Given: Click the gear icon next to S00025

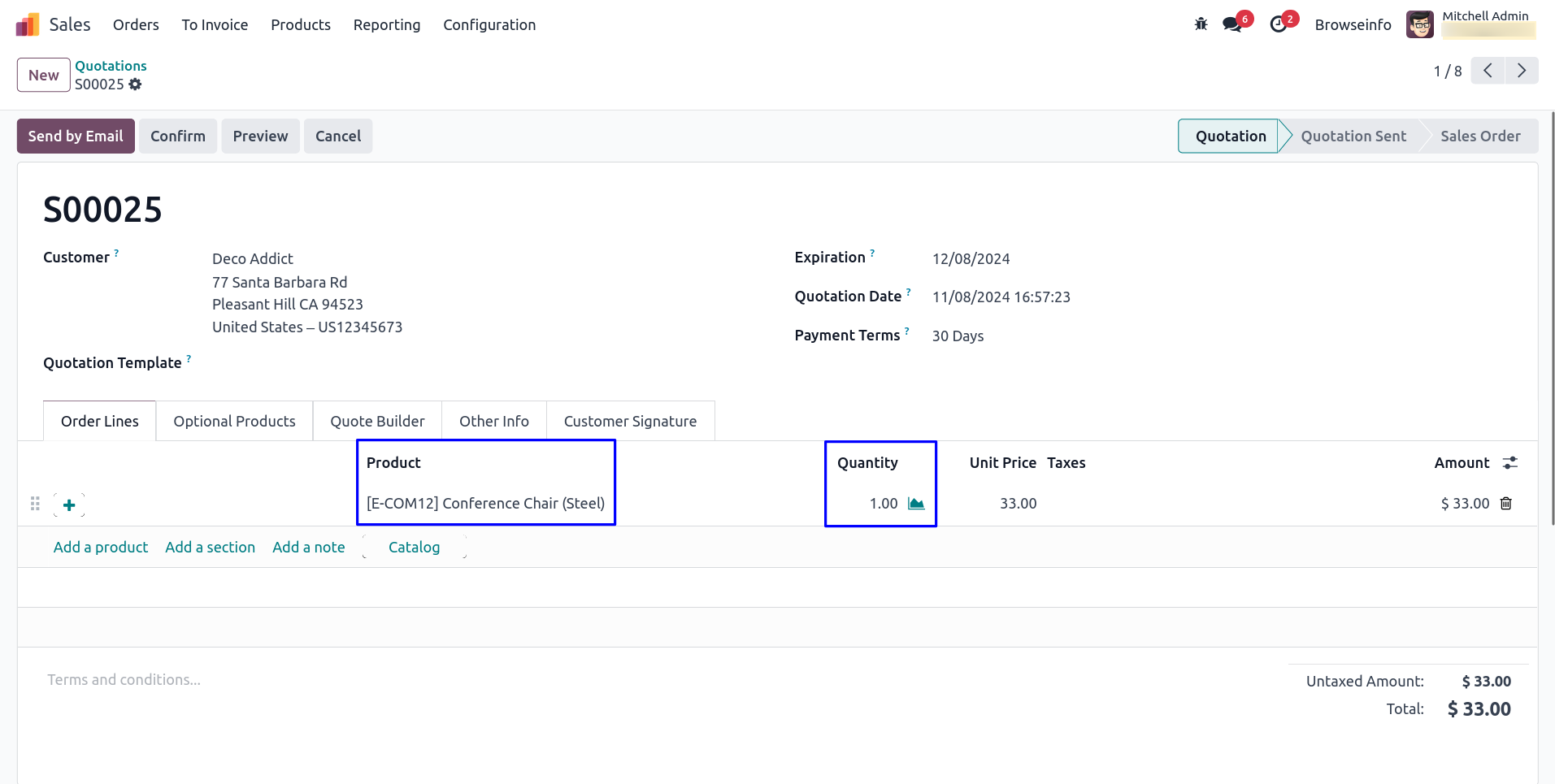Looking at the screenshot, I should tap(136, 84).
